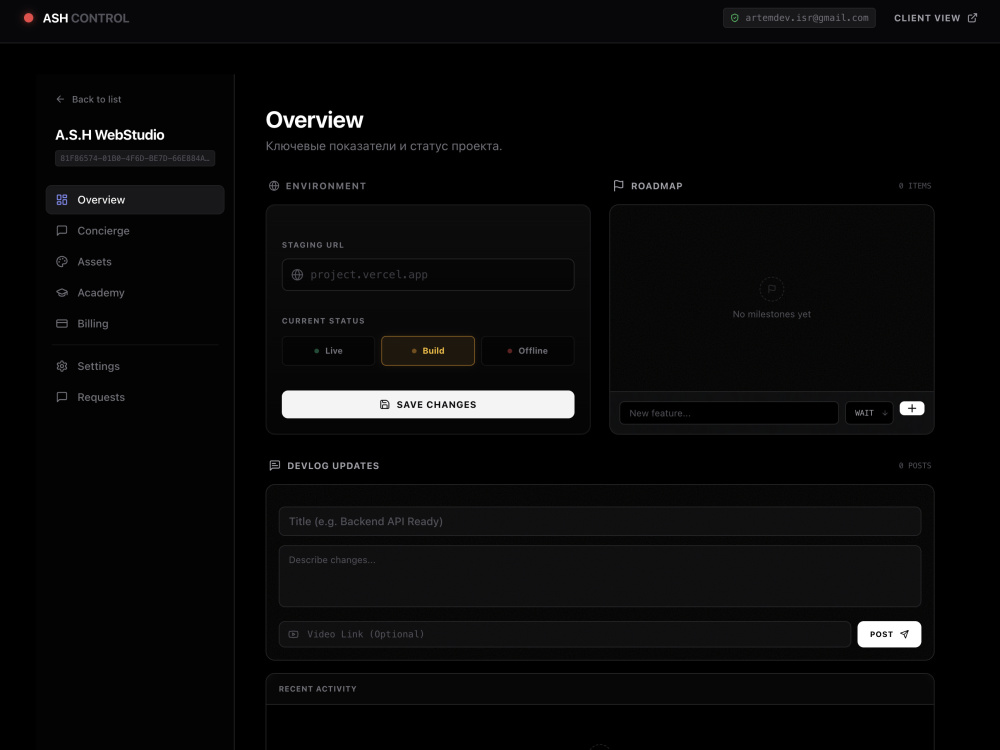Click the 0 ITEMS roadmap counter
Viewport: 1000px width, 750px height.
[x=915, y=186]
